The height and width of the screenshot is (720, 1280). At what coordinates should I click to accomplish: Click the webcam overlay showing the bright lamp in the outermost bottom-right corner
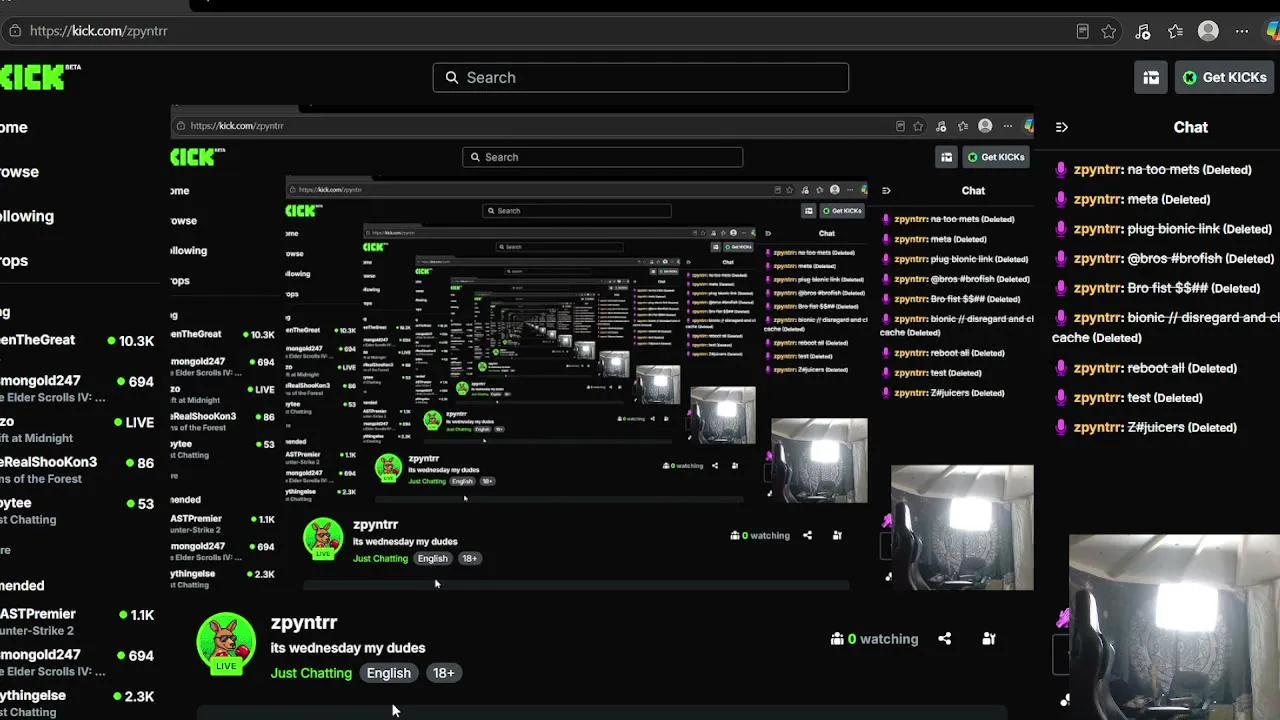(x=1174, y=627)
